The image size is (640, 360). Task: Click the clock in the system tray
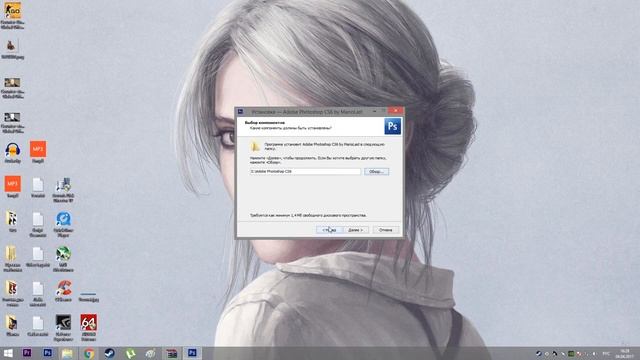coord(624,353)
